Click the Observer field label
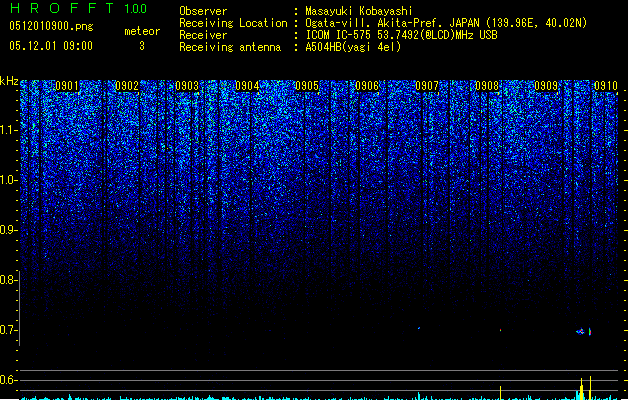This screenshot has width=629, height=400. [x=203, y=11]
